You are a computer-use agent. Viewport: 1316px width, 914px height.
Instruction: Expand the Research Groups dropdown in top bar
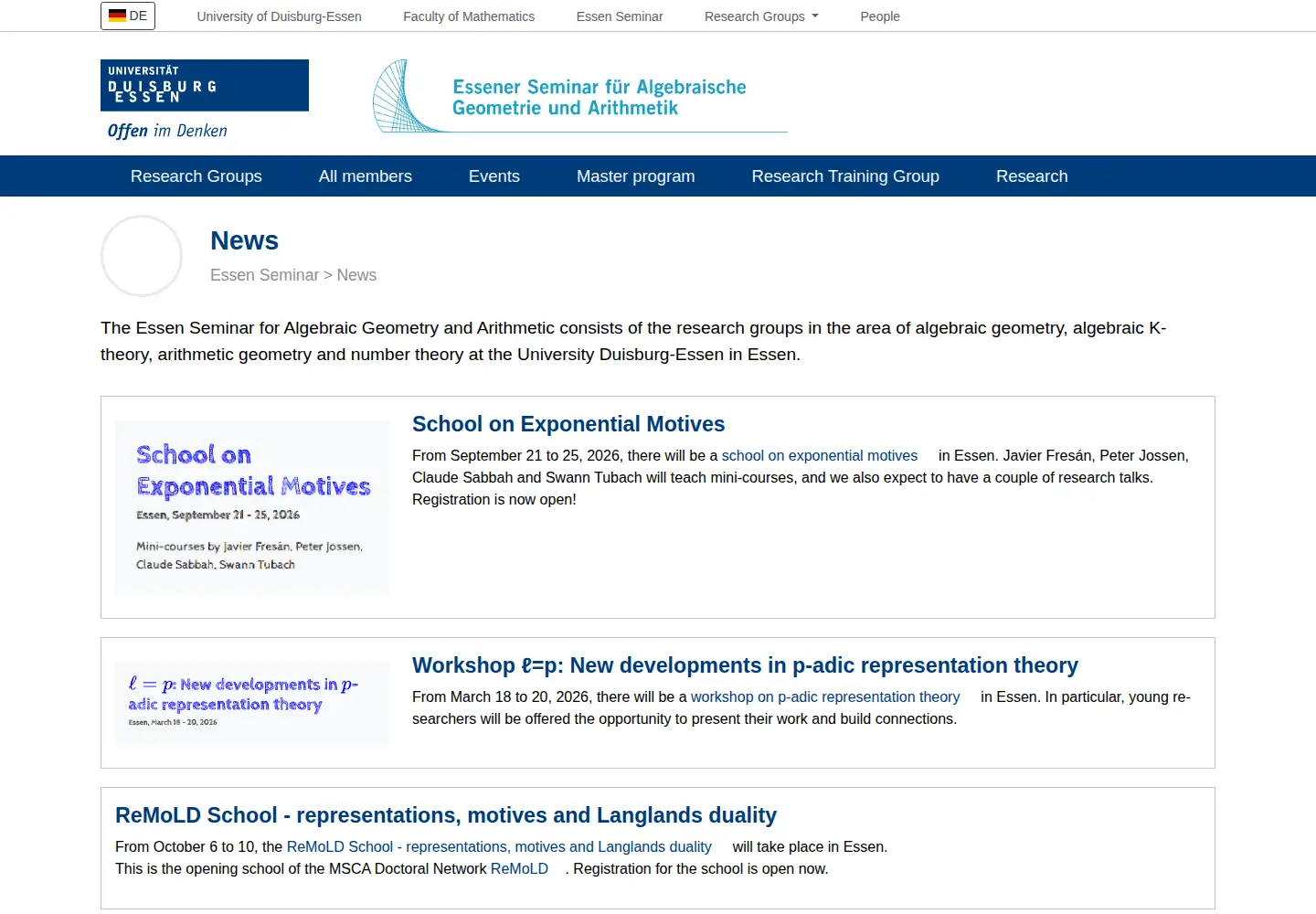point(761,16)
